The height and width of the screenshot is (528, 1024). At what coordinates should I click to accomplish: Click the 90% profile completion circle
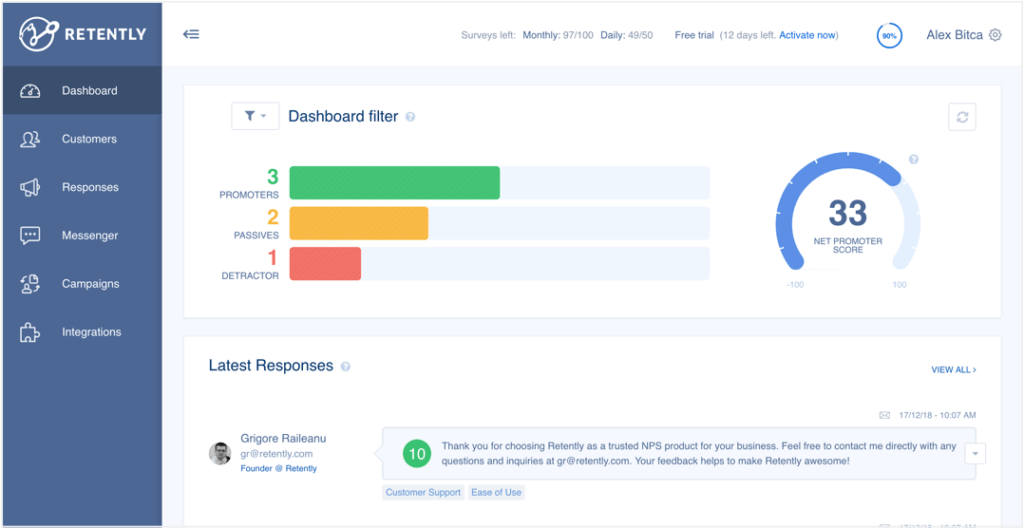(x=889, y=36)
